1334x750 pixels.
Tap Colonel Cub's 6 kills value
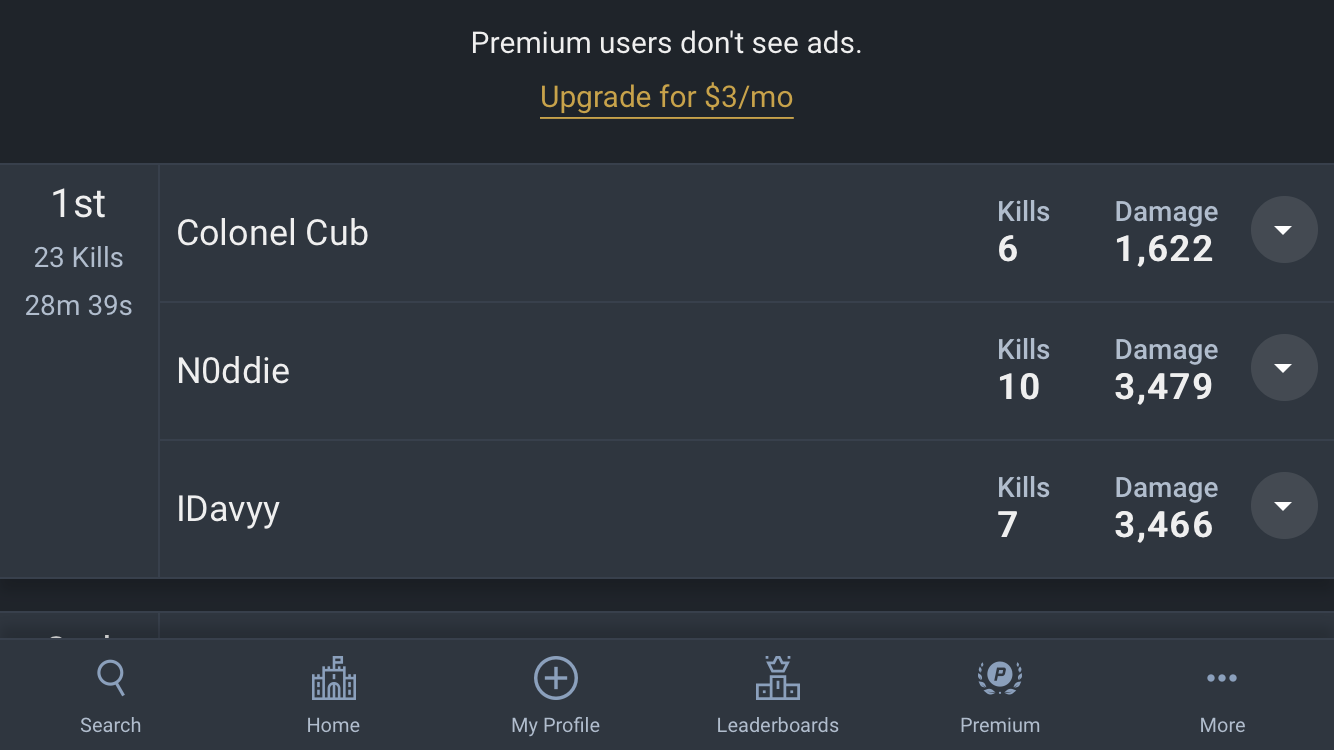pos(1008,249)
